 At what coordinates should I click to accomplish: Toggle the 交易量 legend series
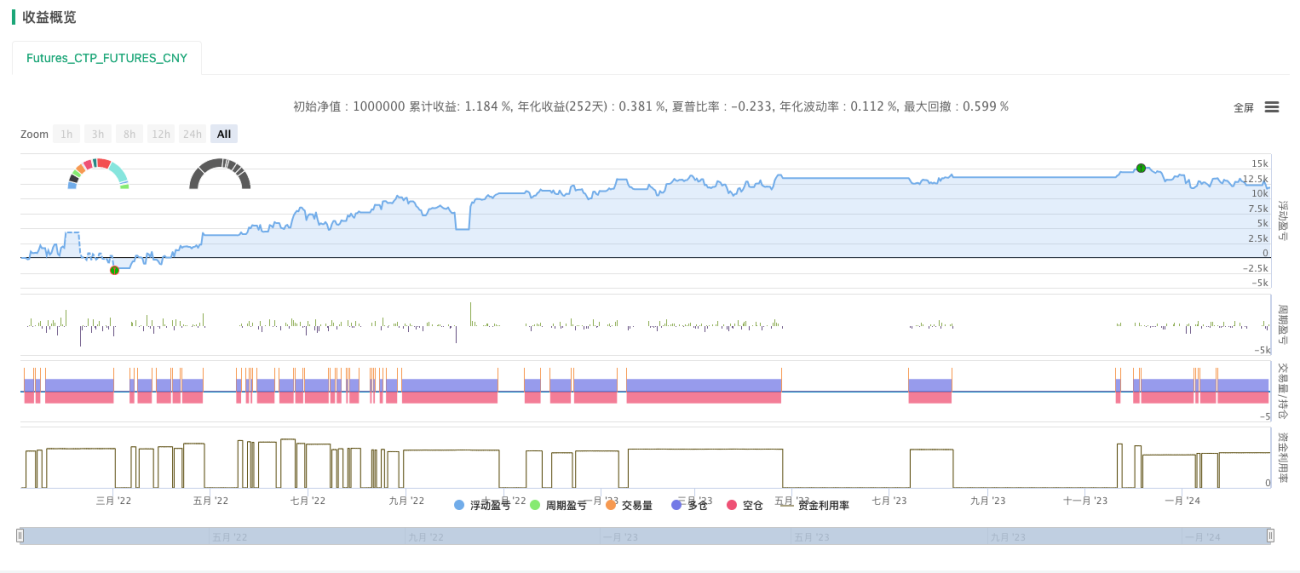629,506
